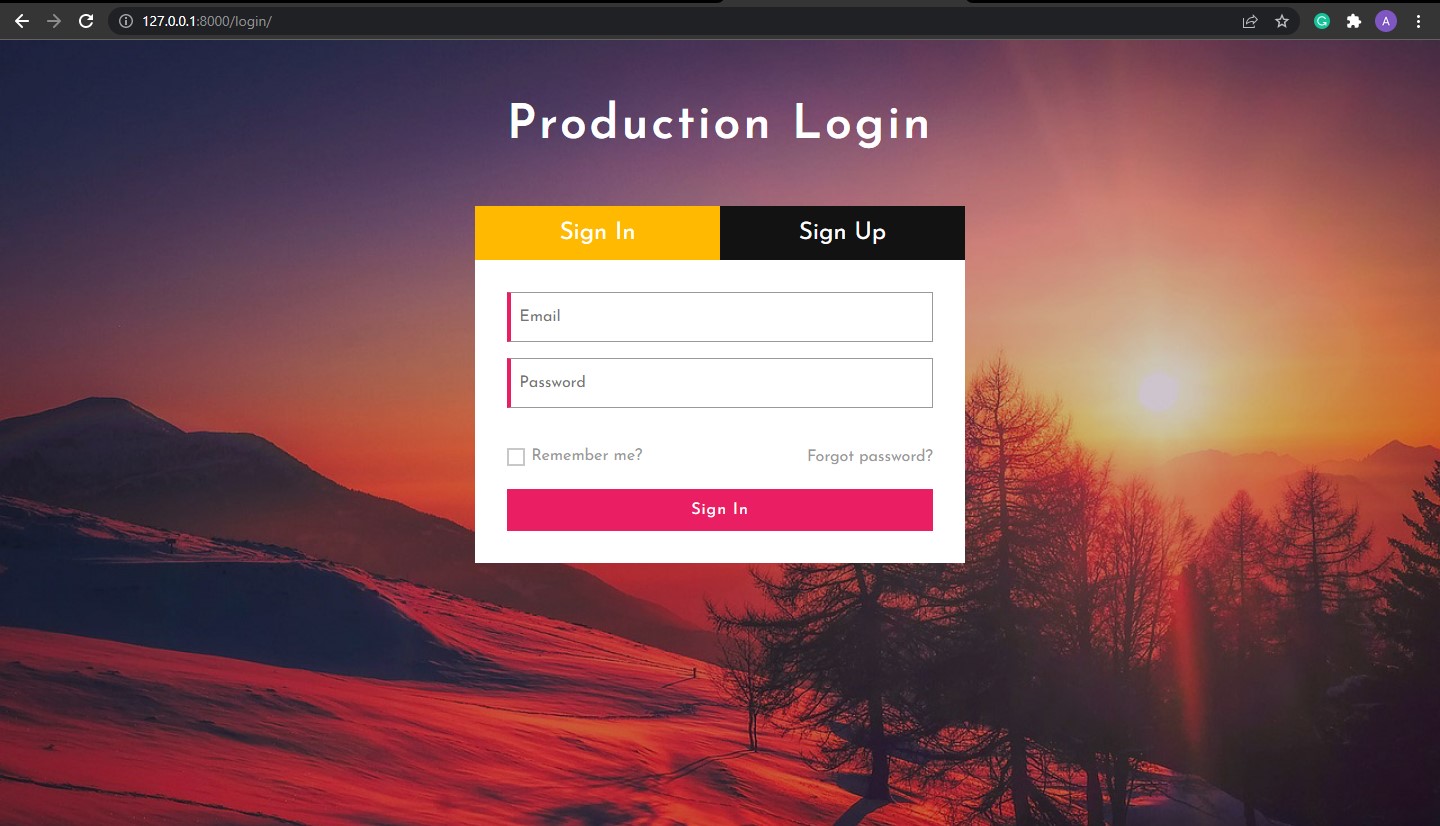Open the Chrome profile avatar

click(1385, 21)
